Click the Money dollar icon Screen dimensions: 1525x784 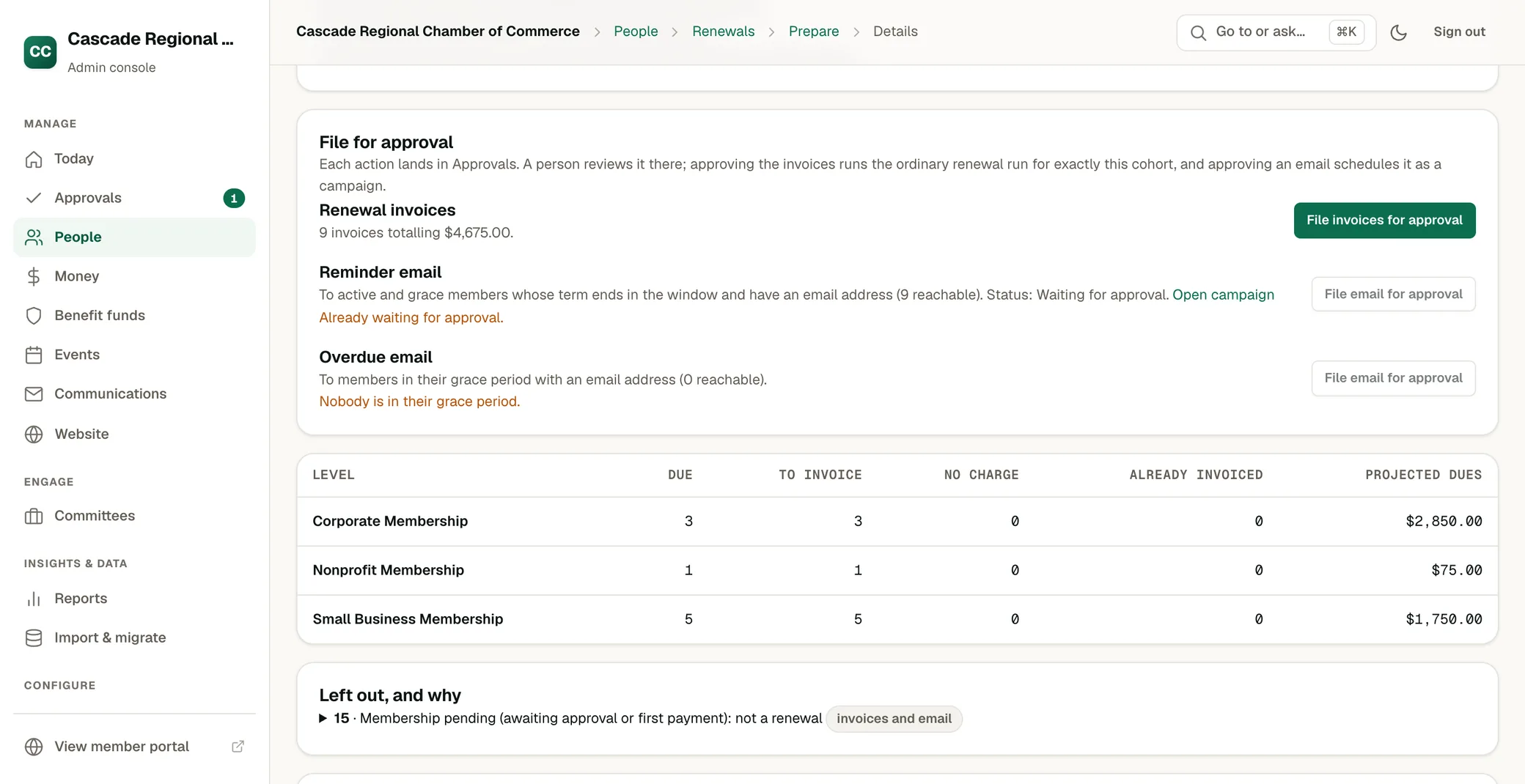34,276
